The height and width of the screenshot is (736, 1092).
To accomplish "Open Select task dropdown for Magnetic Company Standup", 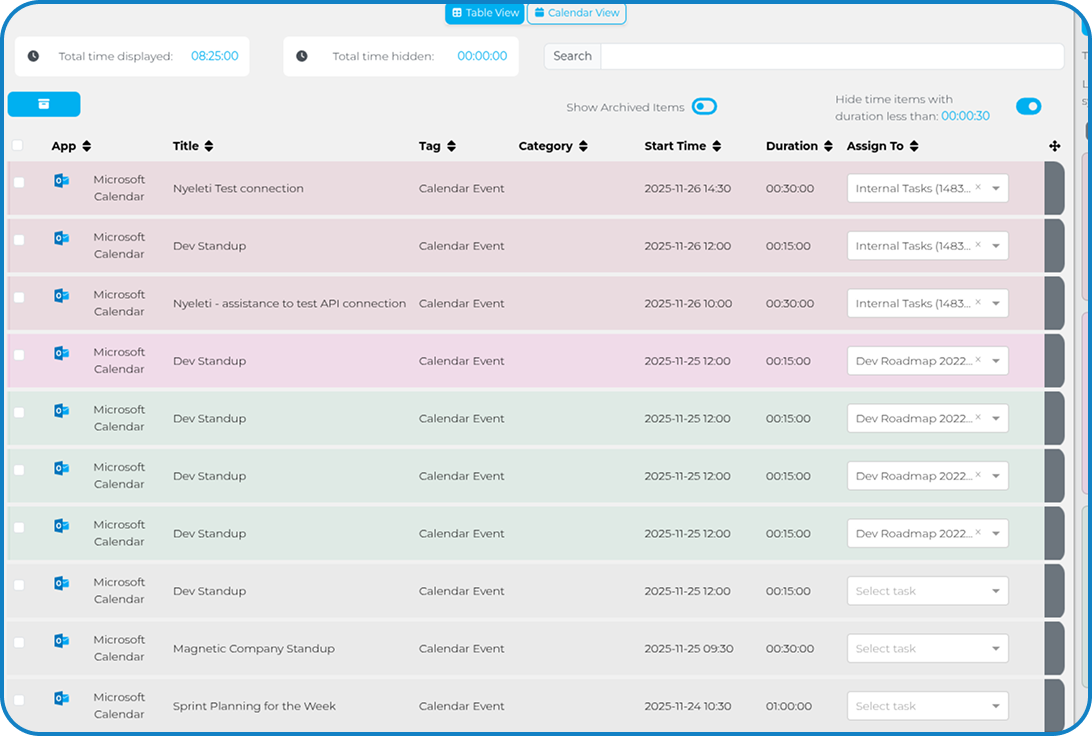I will (x=928, y=648).
